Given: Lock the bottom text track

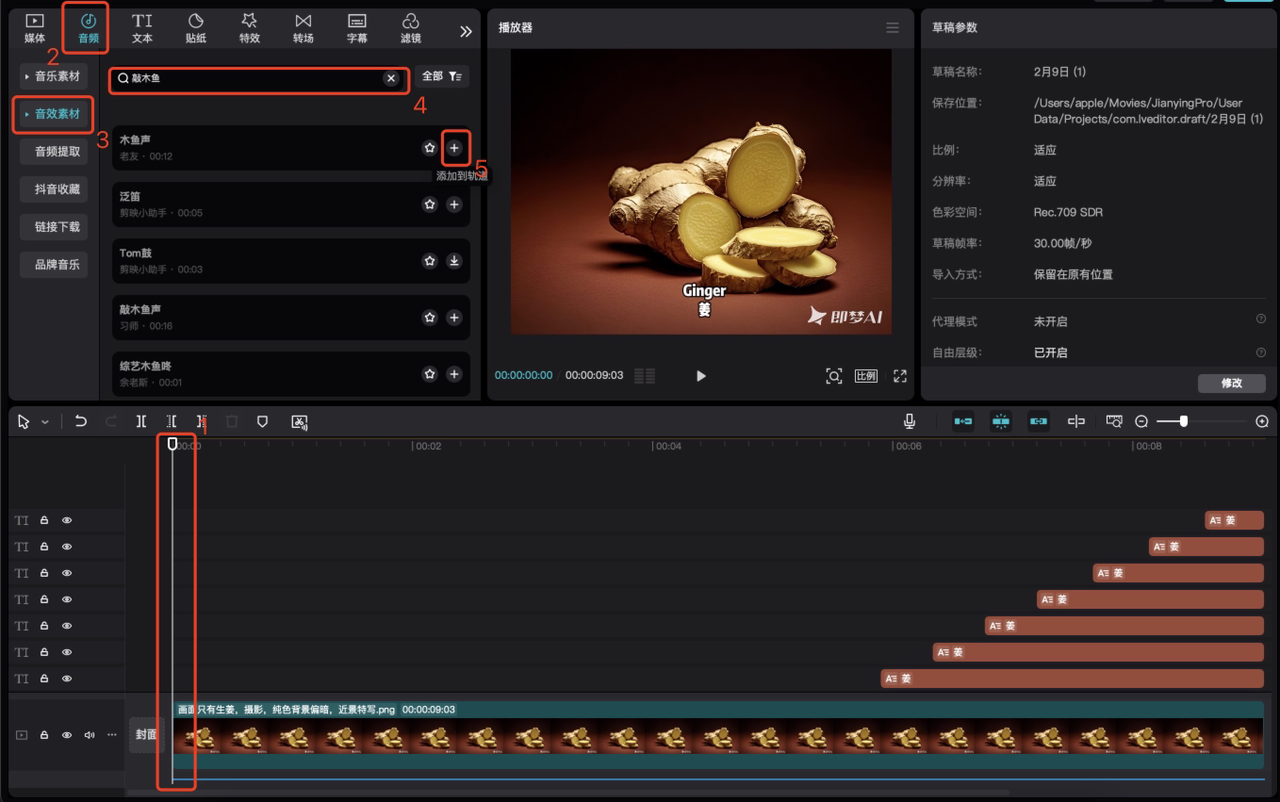Looking at the screenshot, I should [x=44, y=679].
